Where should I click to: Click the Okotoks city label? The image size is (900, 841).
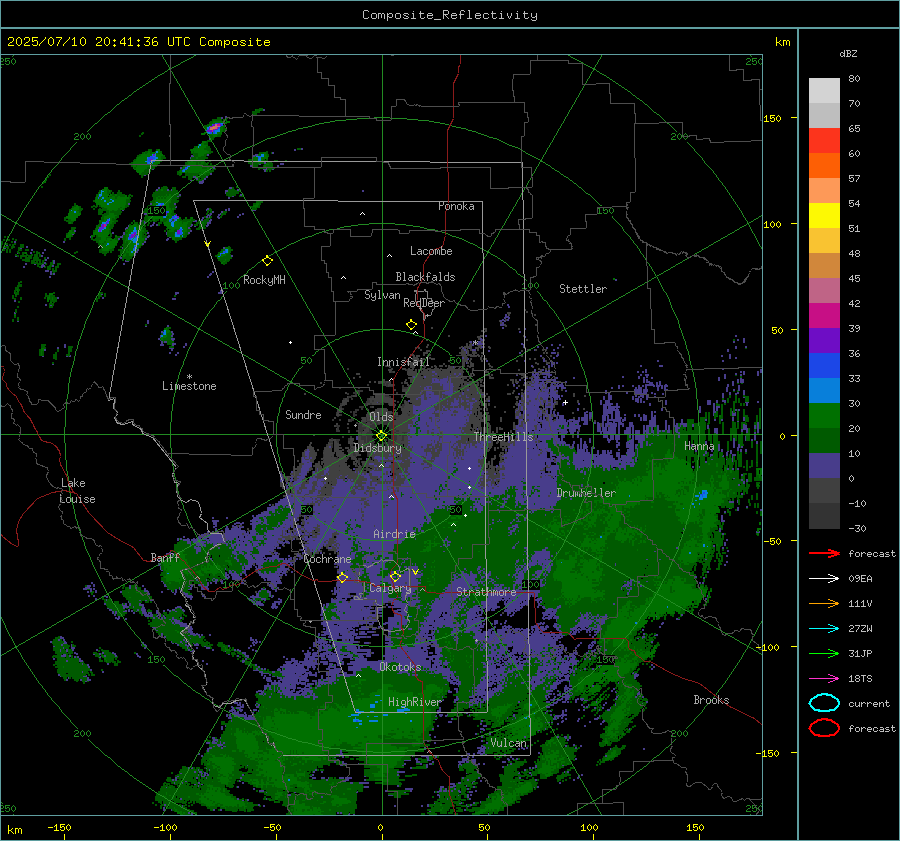pos(400,667)
